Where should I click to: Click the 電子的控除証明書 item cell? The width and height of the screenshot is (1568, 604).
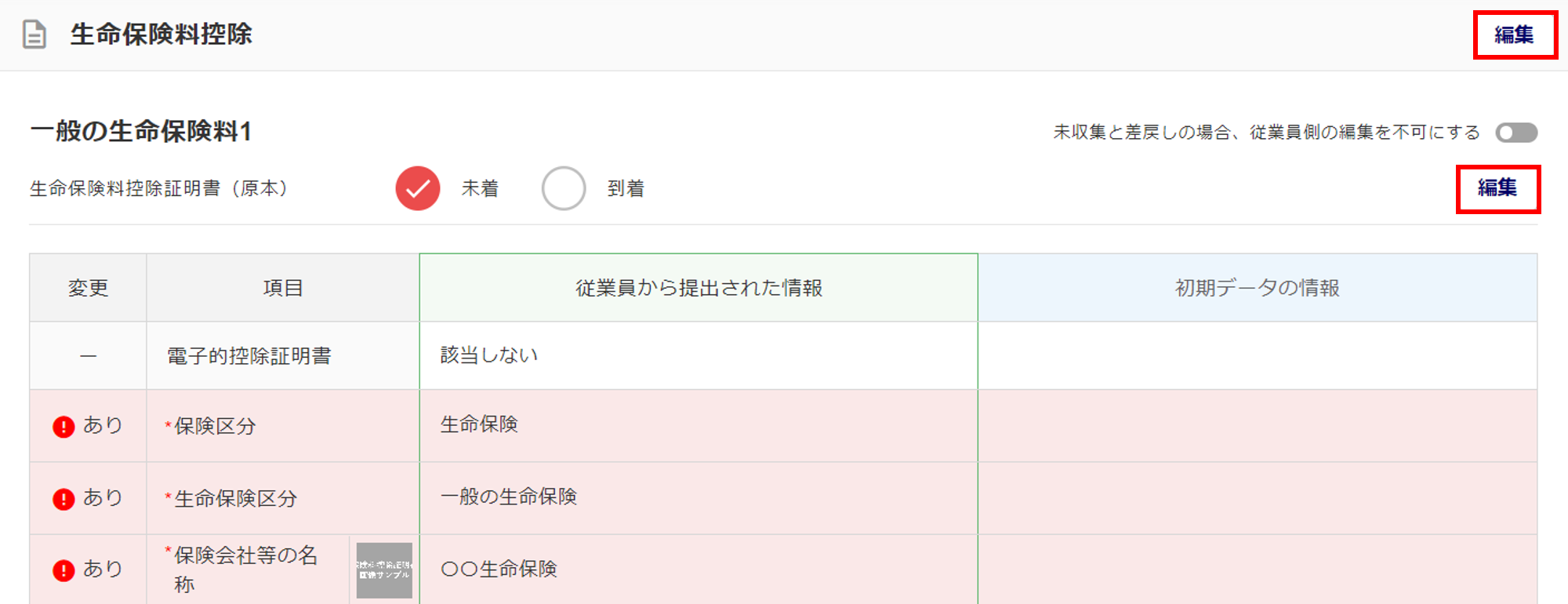tap(283, 356)
